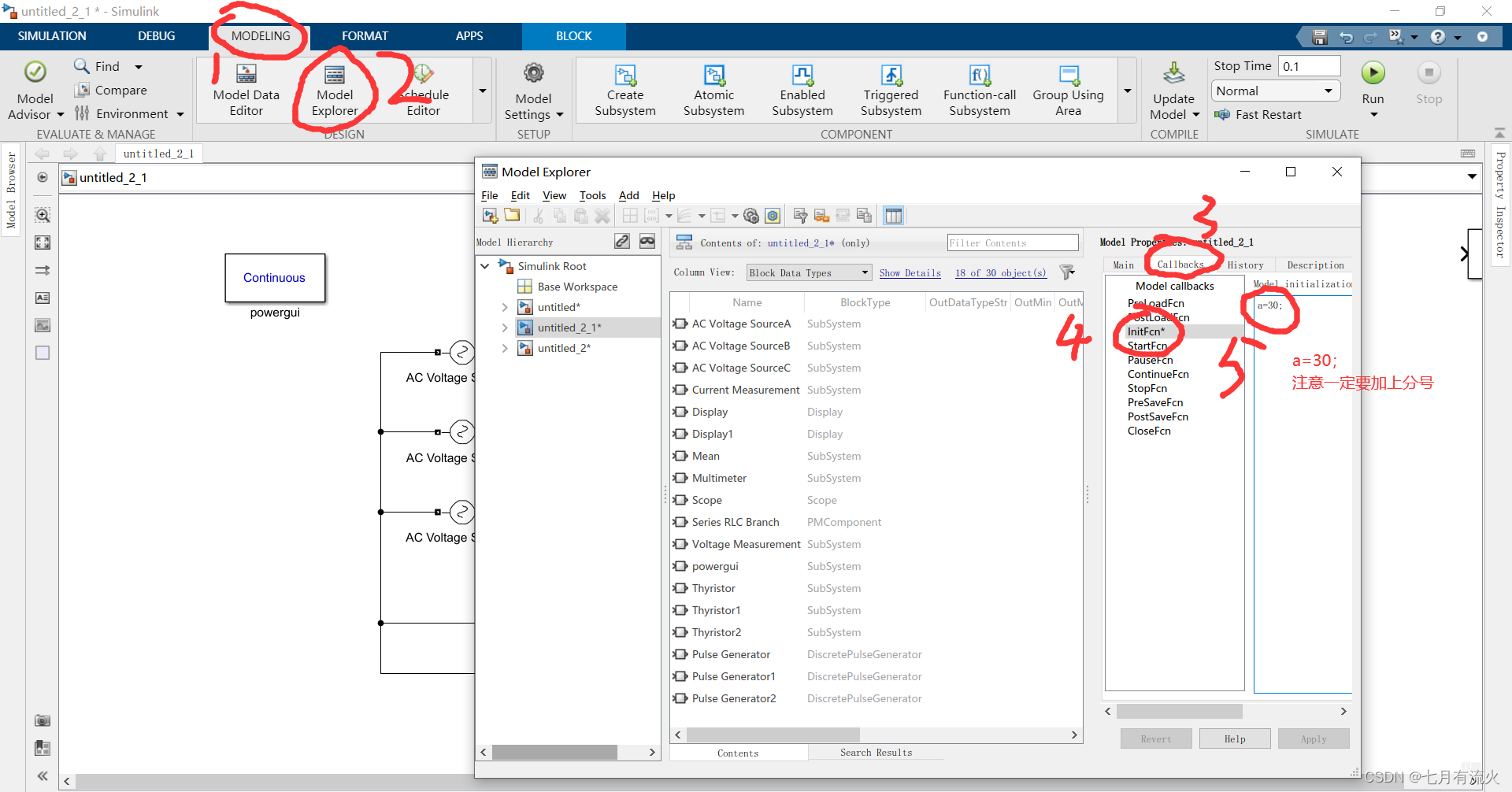Click Compare in the ribbon
The image size is (1512, 792).
point(111,90)
